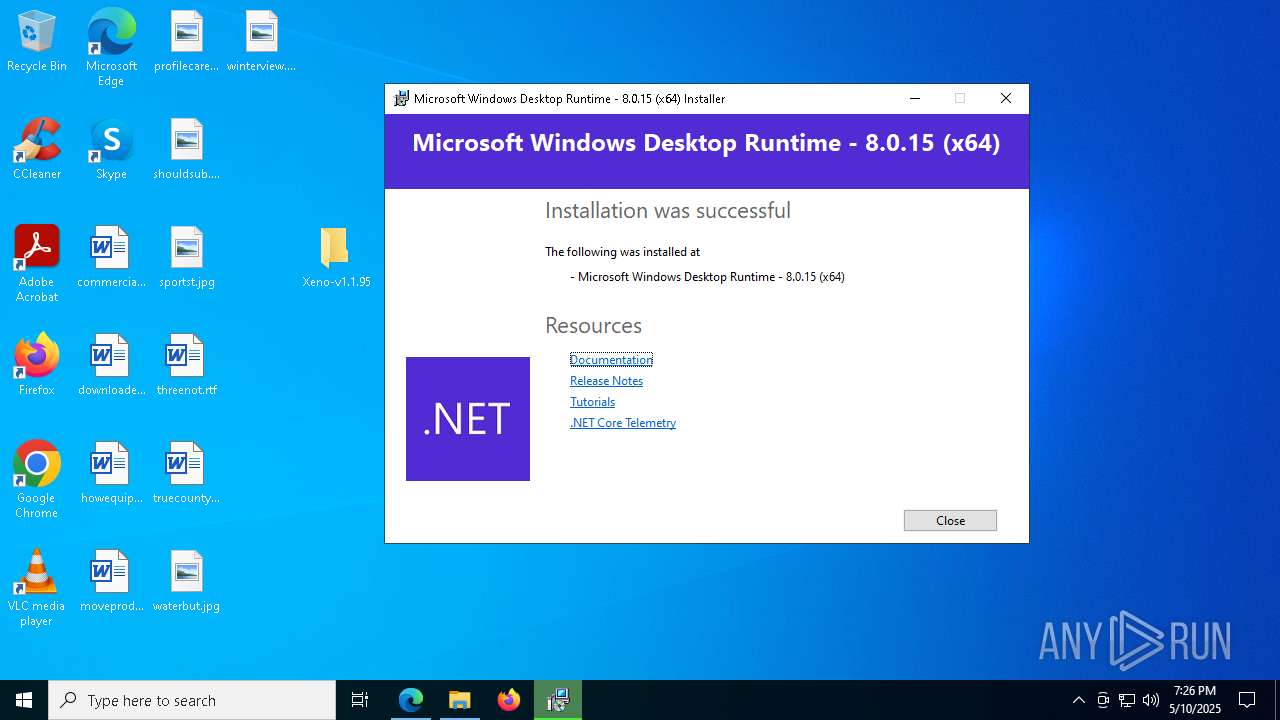The width and height of the screenshot is (1280, 720).
Task: Open the .NET Core Telemetry link
Action: (623, 423)
